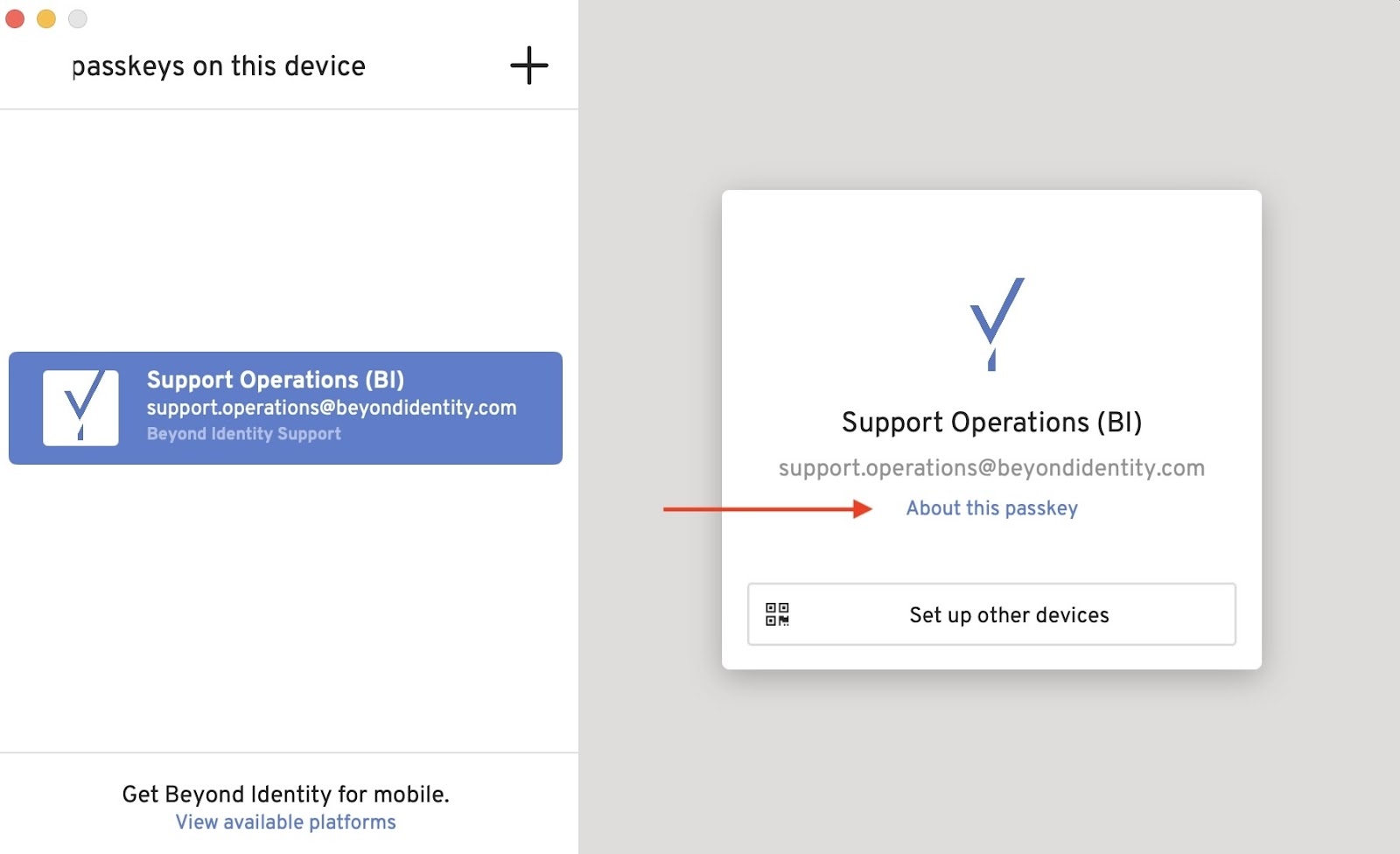Image resolution: width=1400 pixels, height=854 pixels.
Task: Click the passkeys on this device heading
Action: click(219, 66)
